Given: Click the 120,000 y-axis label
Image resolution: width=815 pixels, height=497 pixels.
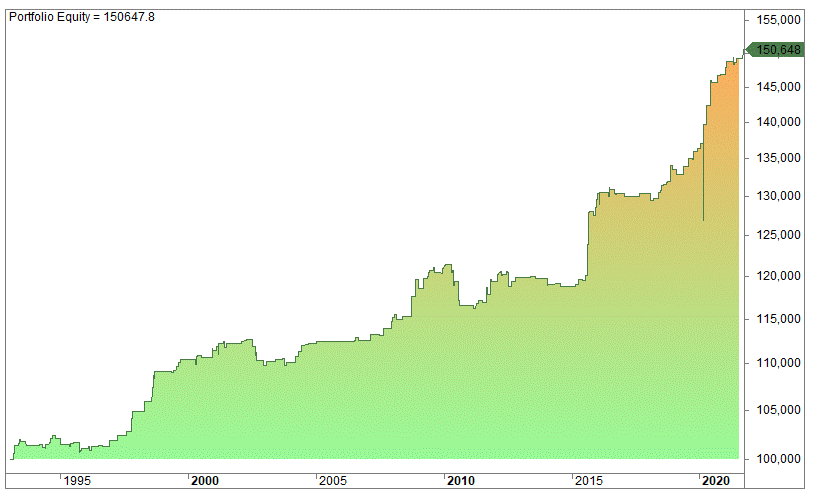Looking at the screenshot, I should [778, 276].
